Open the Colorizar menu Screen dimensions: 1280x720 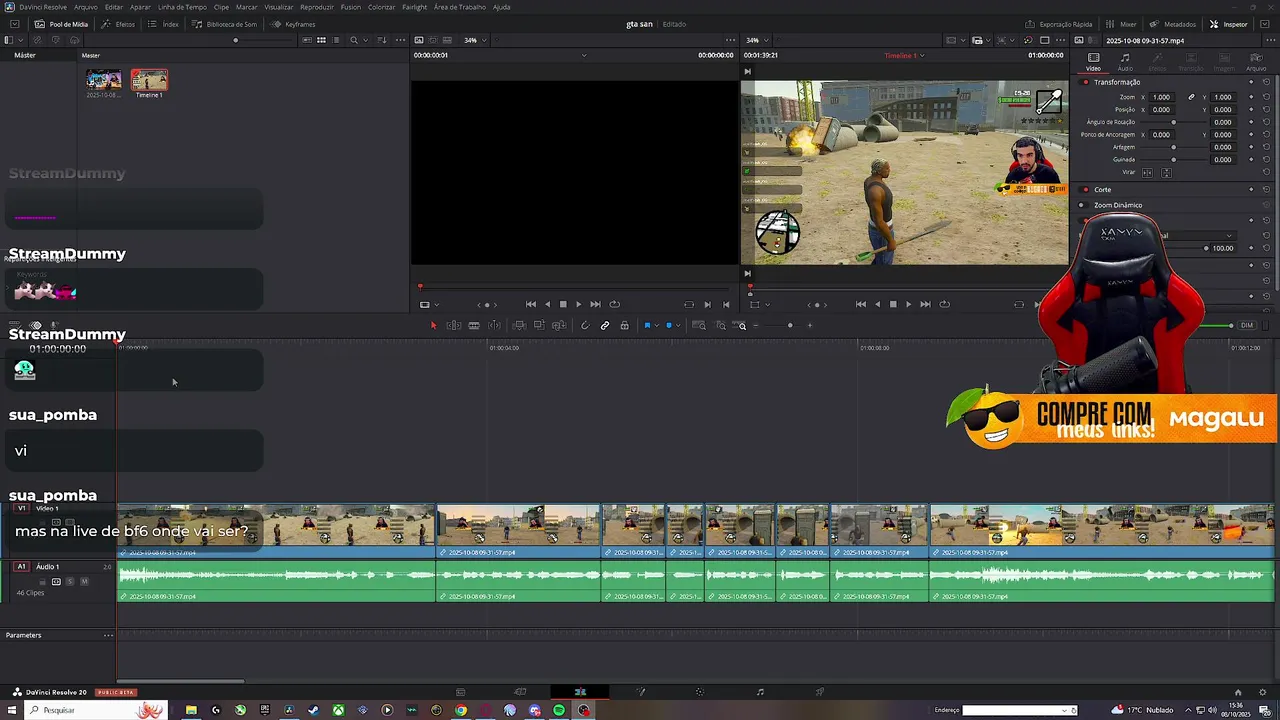point(381,7)
